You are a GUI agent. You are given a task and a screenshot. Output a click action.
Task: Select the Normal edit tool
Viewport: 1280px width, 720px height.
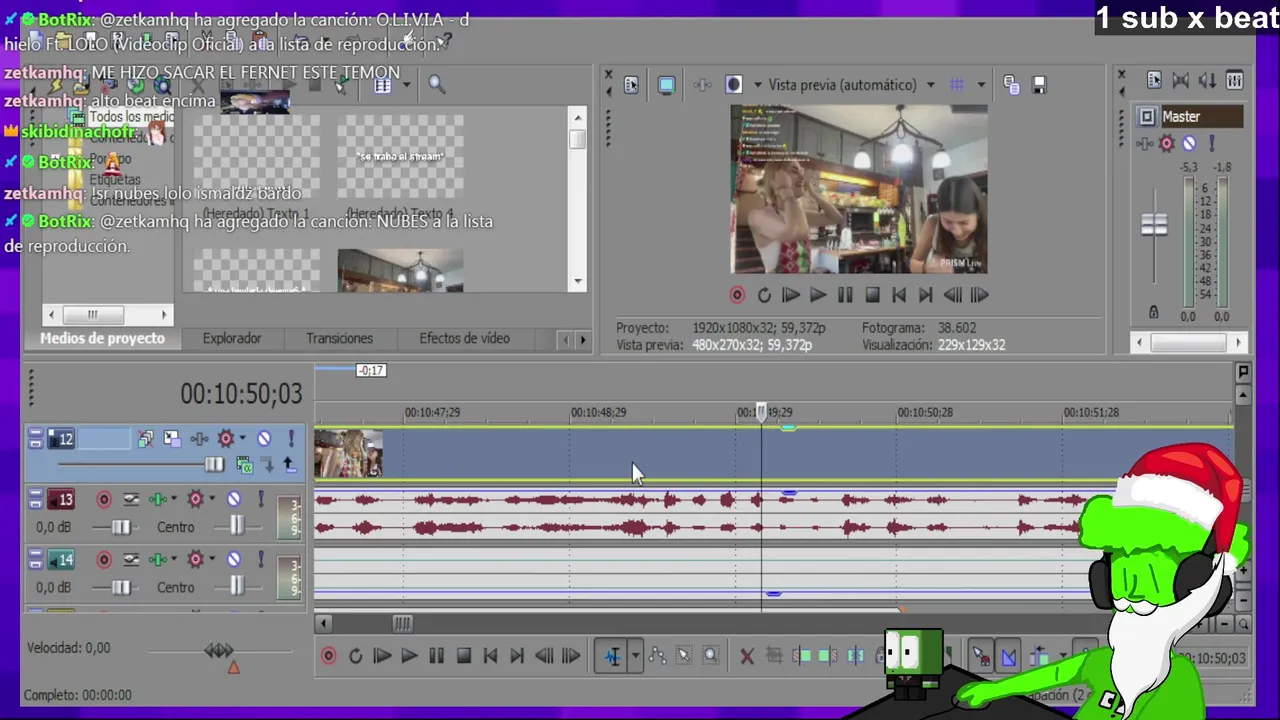tap(612, 656)
